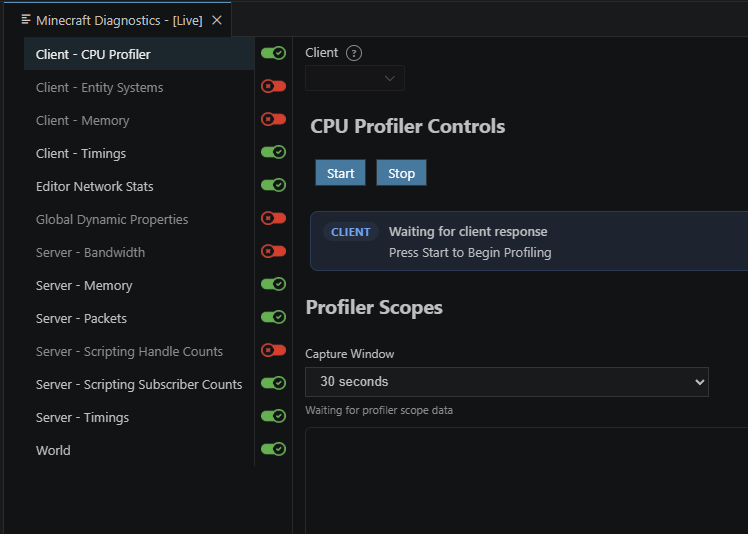Select Server - Timings entry
Viewport: 748px width, 534px height.
(139, 417)
